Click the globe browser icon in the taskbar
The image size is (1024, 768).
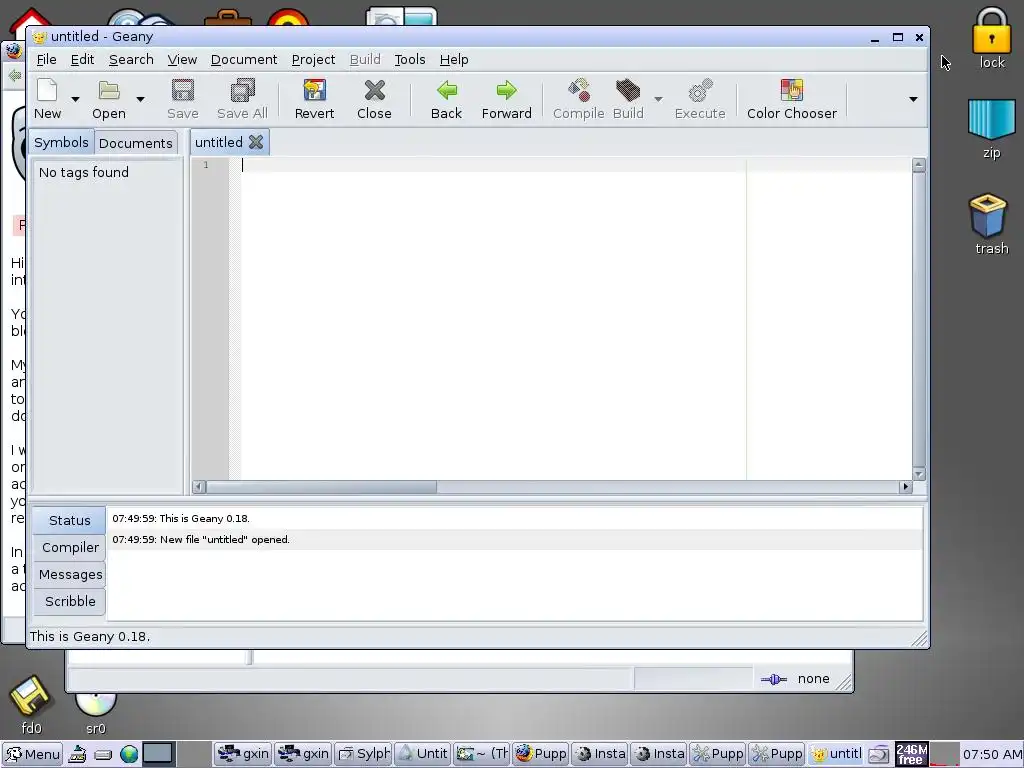click(x=129, y=754)
